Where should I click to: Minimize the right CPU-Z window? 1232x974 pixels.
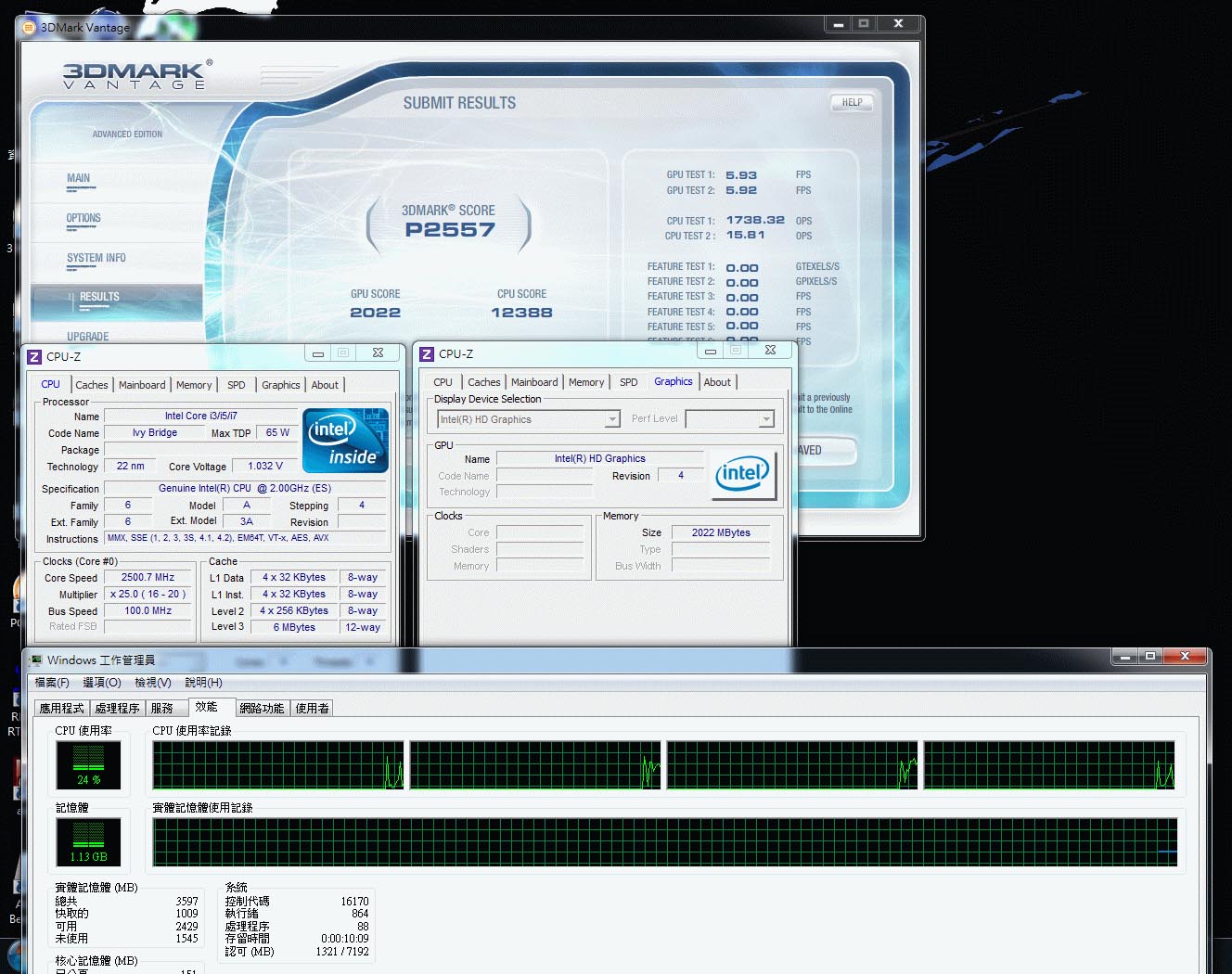click(x=711, y=351)
